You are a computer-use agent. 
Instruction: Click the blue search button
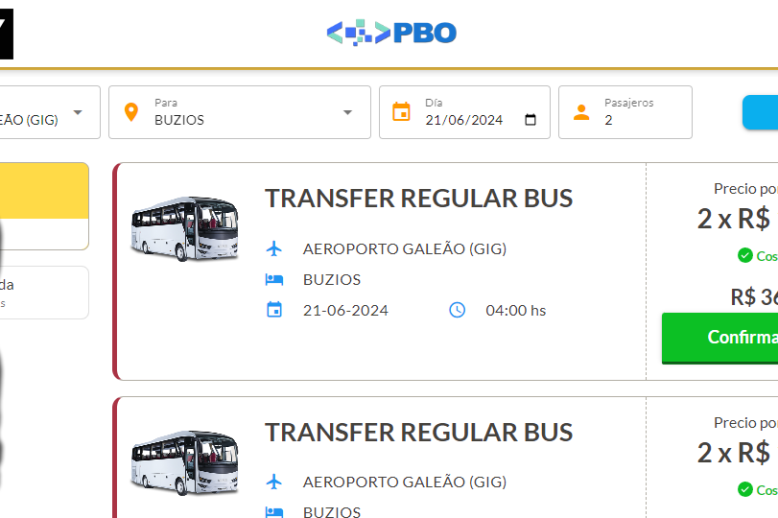(x=760, y=112)
